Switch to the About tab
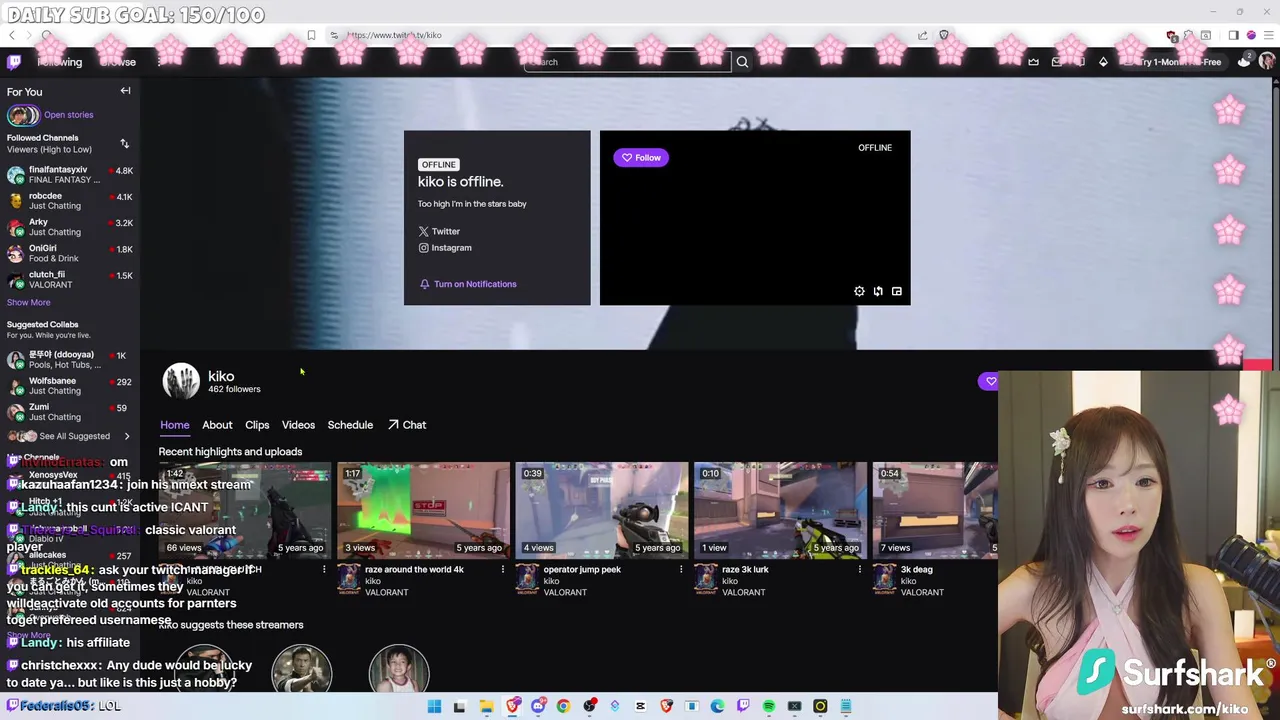The height and width of the screenshot is (720, 1280). pyautogui.click(x=217, y=425)
